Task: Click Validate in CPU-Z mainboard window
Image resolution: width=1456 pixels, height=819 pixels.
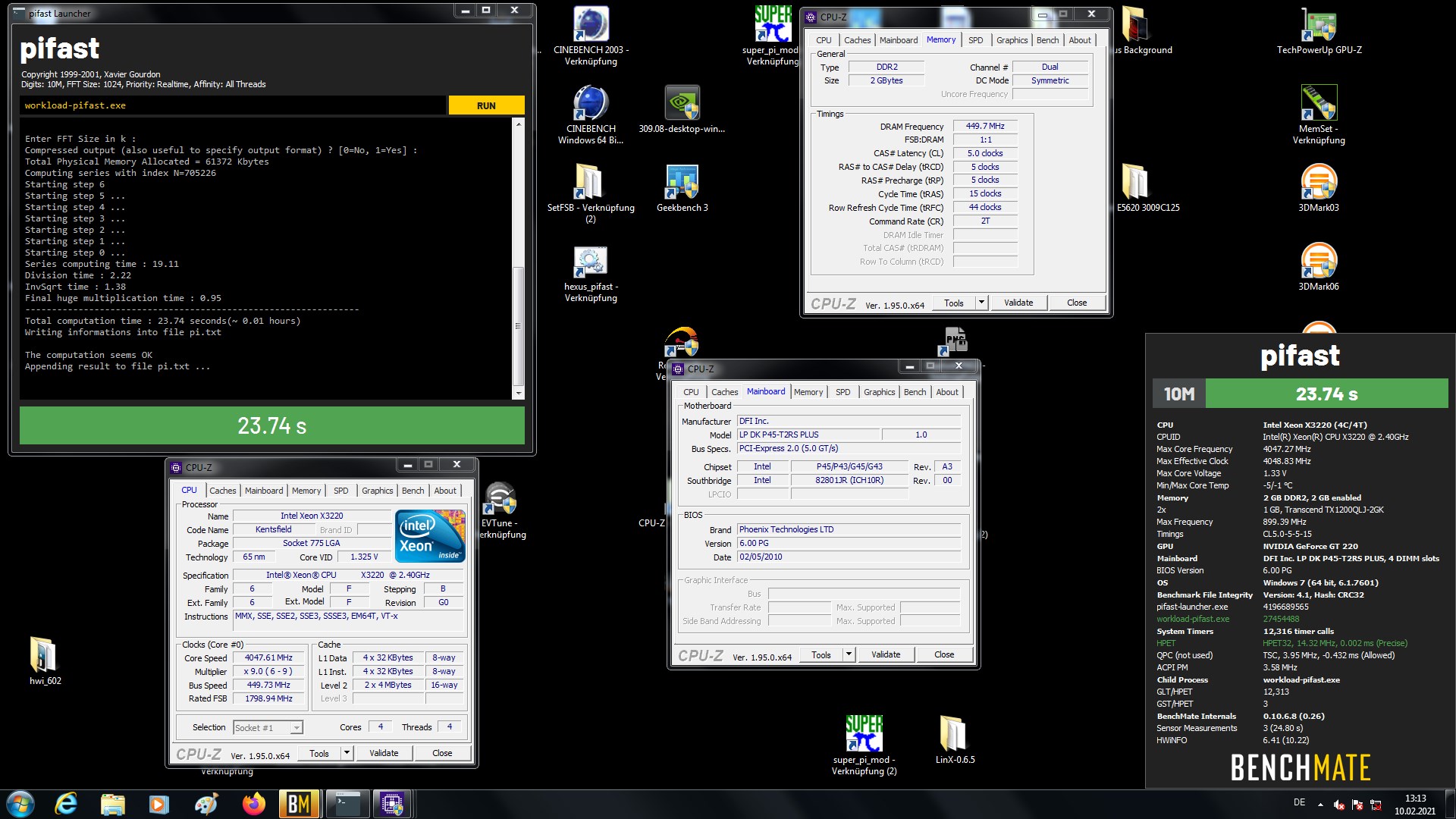Action: tap(886, 654)
